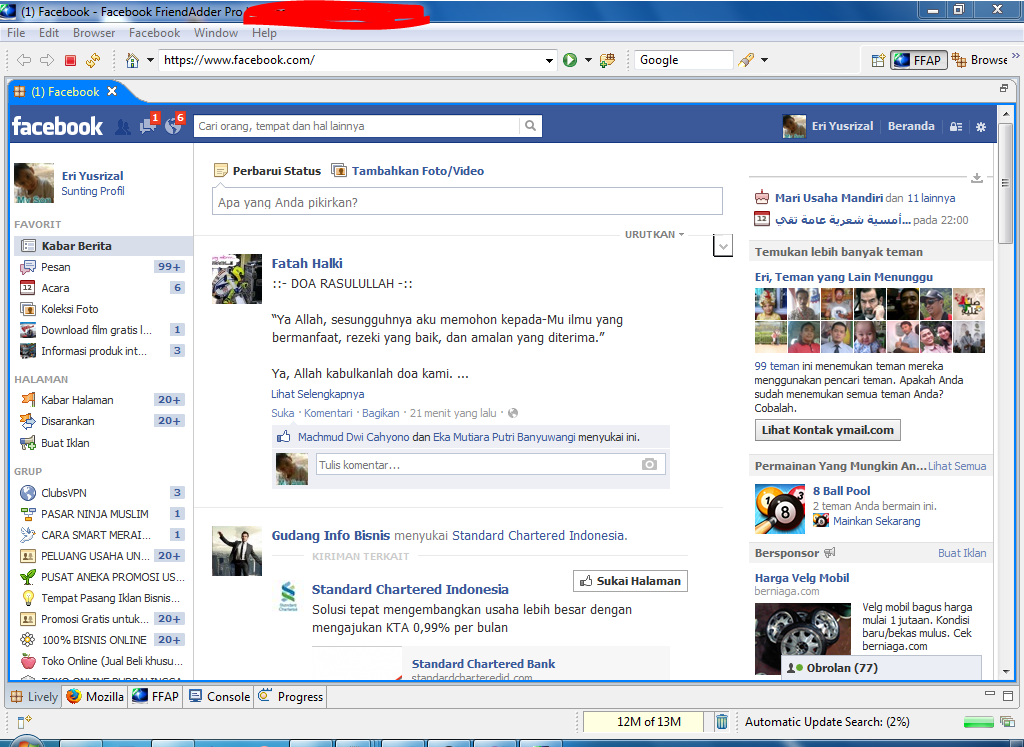The height and width of the screenshot is (747, 1024).
Task: Click Mainkan Sekarang link
Action: point(876,521)
